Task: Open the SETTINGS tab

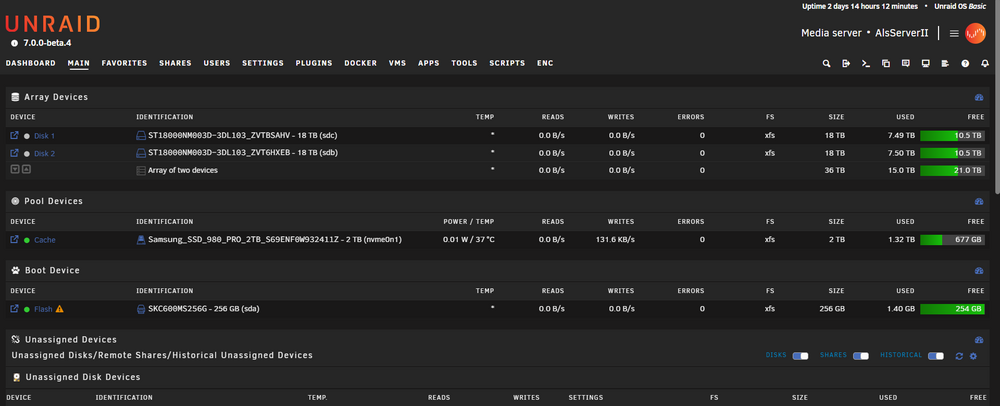Action: click(263, 63)
